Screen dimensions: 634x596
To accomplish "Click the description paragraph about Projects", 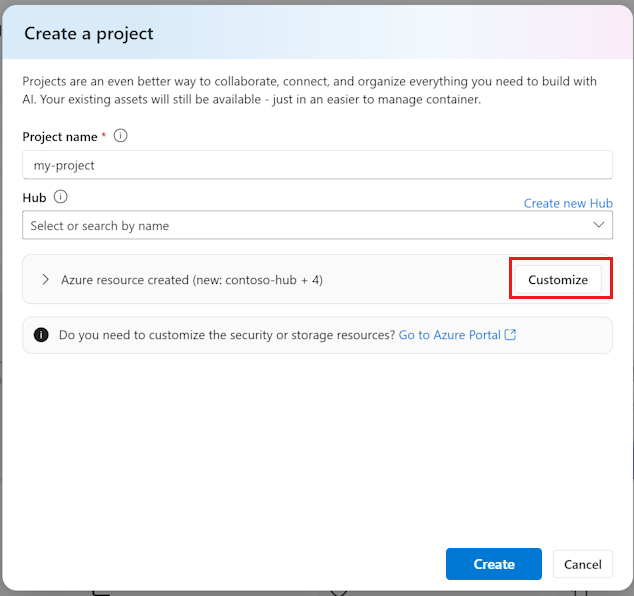I will click(x=309, y=90).
